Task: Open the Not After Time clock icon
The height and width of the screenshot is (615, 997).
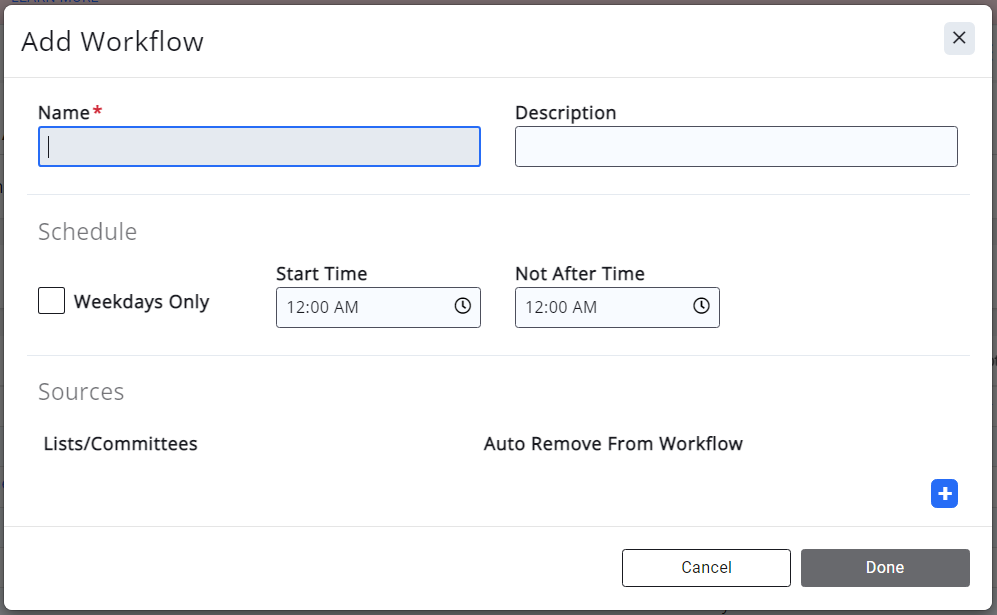Action: (701, 307)
